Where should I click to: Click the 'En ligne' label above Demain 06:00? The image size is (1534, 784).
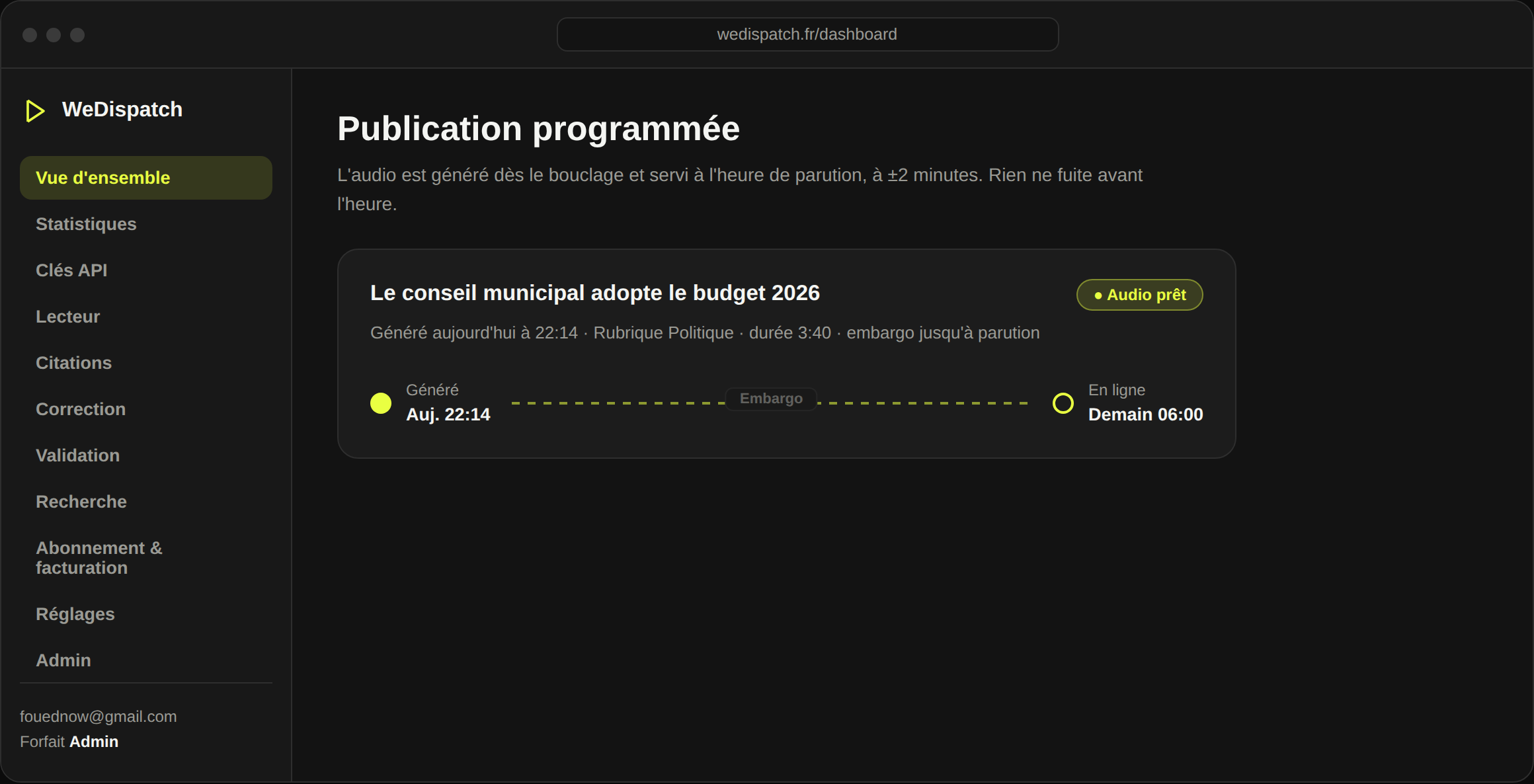pos(1117,390)
